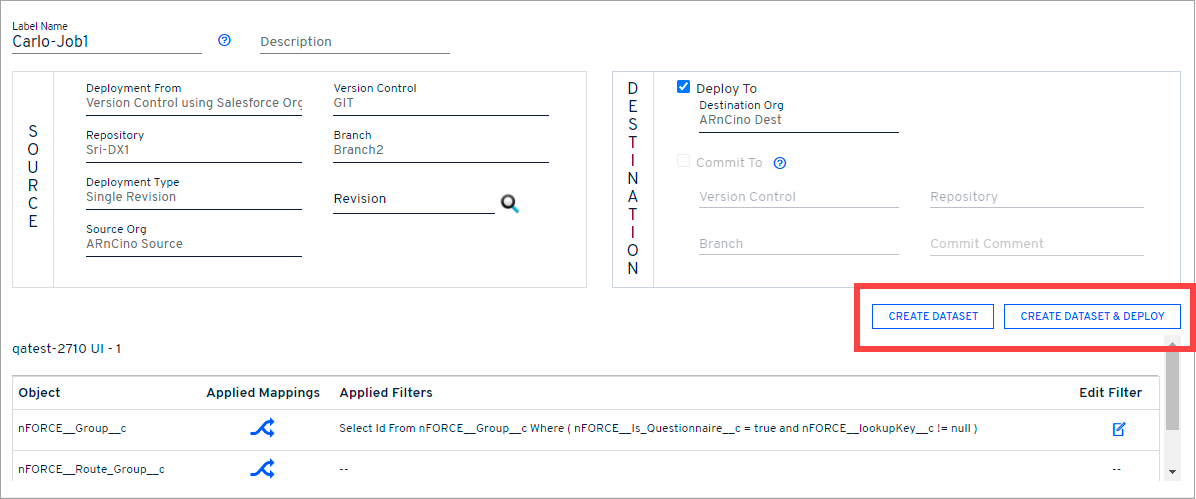Screen dimensions: 1196x499
Task: Click the Create Dataset & Deploy button
Action: [1092, 316]
